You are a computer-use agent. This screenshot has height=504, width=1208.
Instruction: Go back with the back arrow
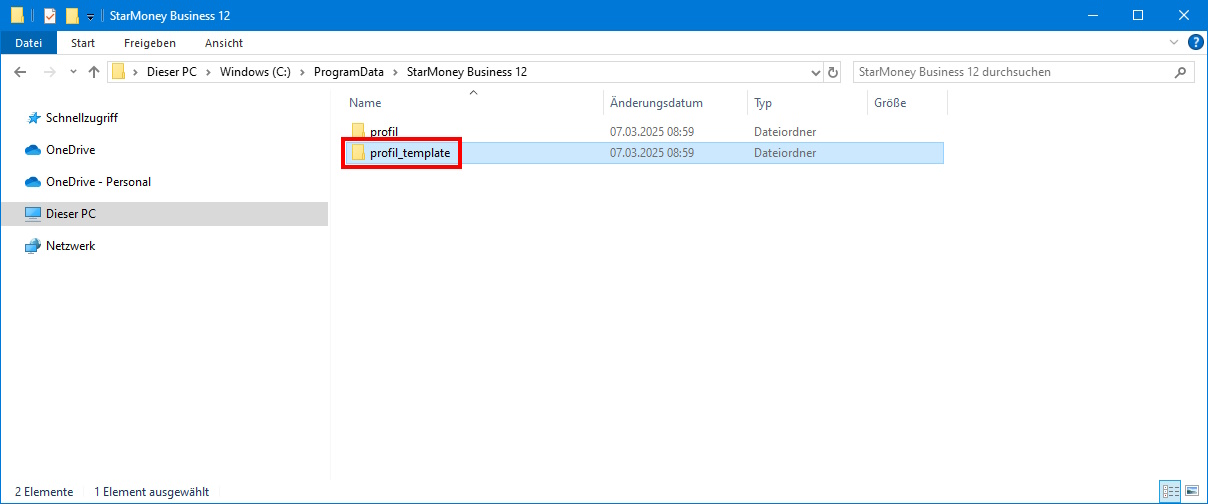[21, 72]
